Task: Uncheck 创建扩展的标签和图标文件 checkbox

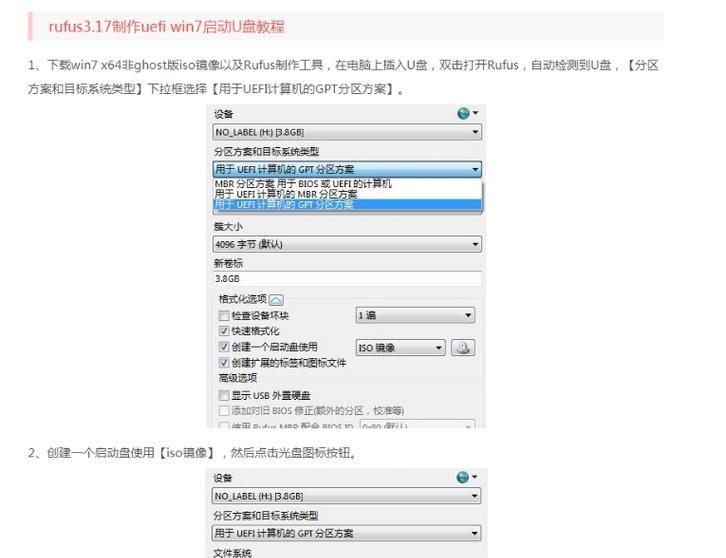Action: click(224, 363)
